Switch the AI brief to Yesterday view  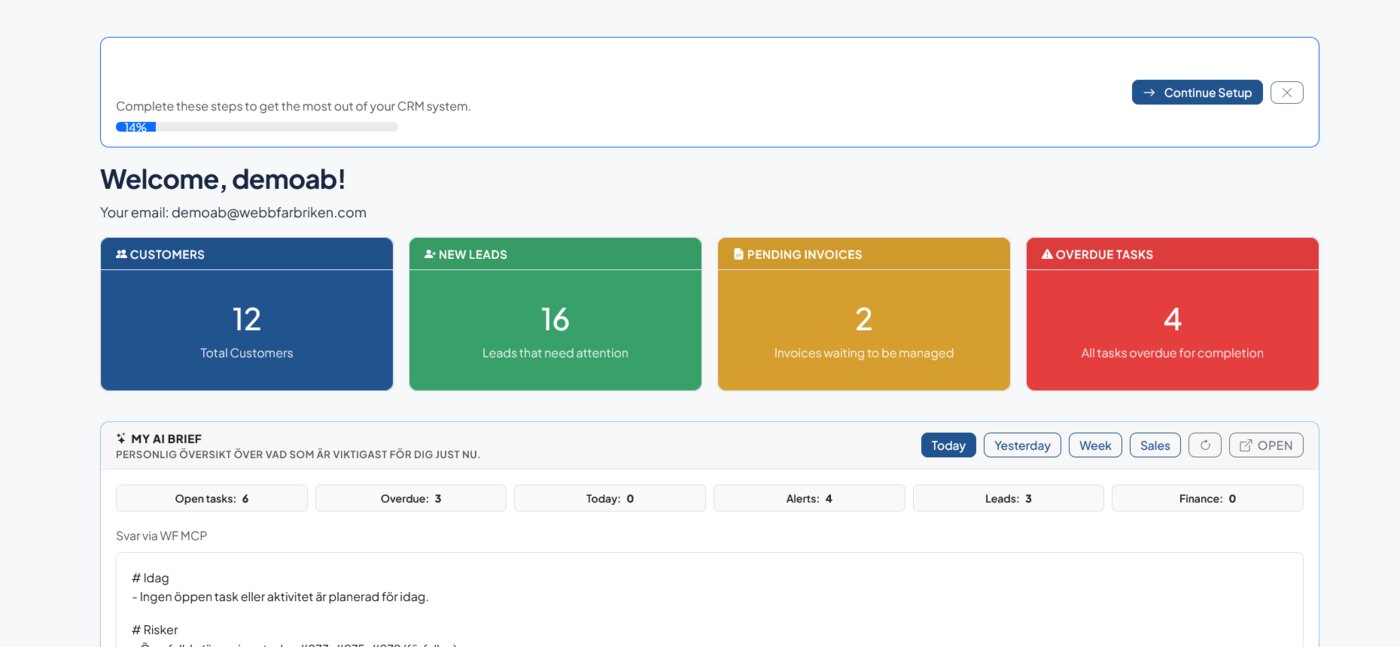click(1021, 445)
